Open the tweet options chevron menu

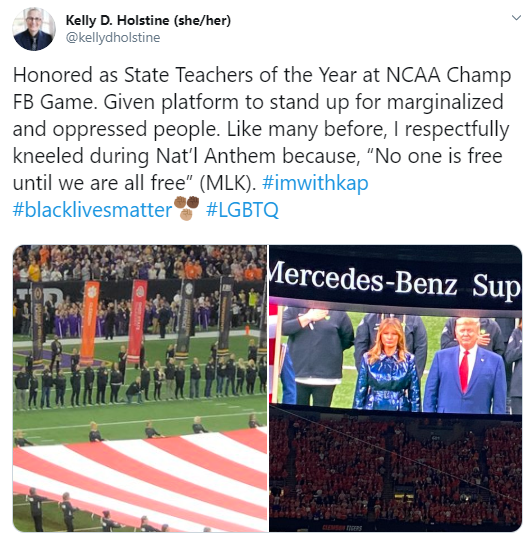click(x=516, y=18)
